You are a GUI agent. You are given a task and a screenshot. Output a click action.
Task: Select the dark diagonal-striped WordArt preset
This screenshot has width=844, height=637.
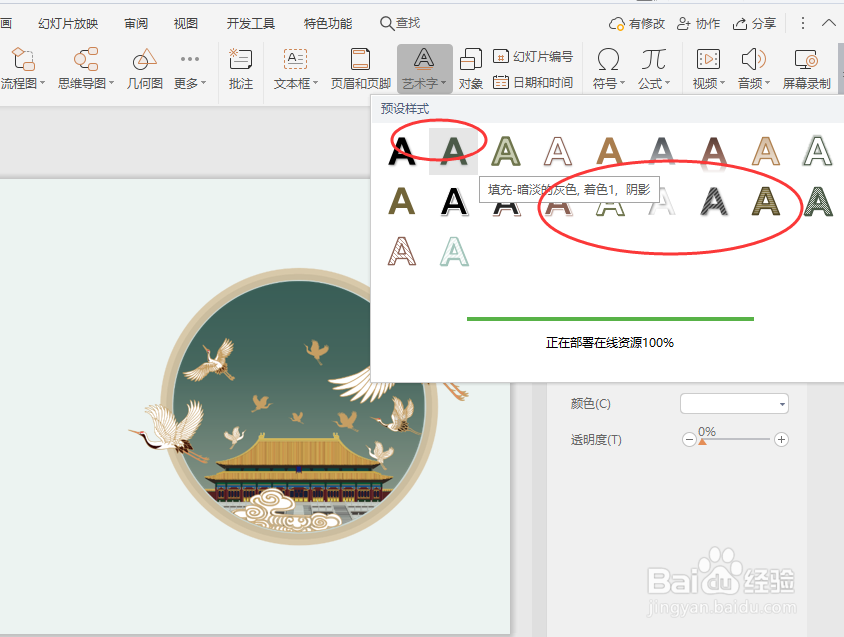pos(714,201)
